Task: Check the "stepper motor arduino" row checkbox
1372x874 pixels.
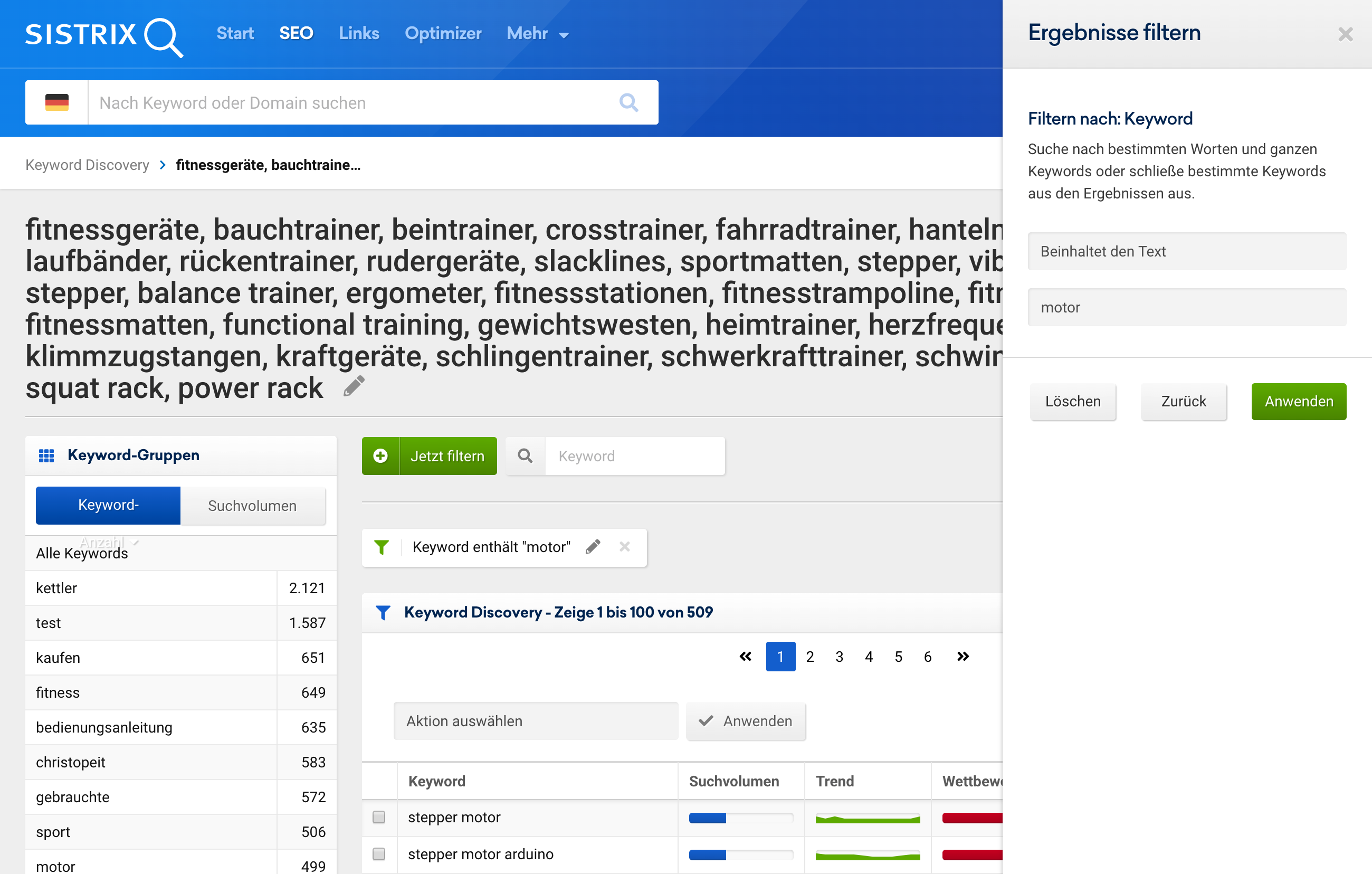Action: pyautogui.click(x=379, y=853)
